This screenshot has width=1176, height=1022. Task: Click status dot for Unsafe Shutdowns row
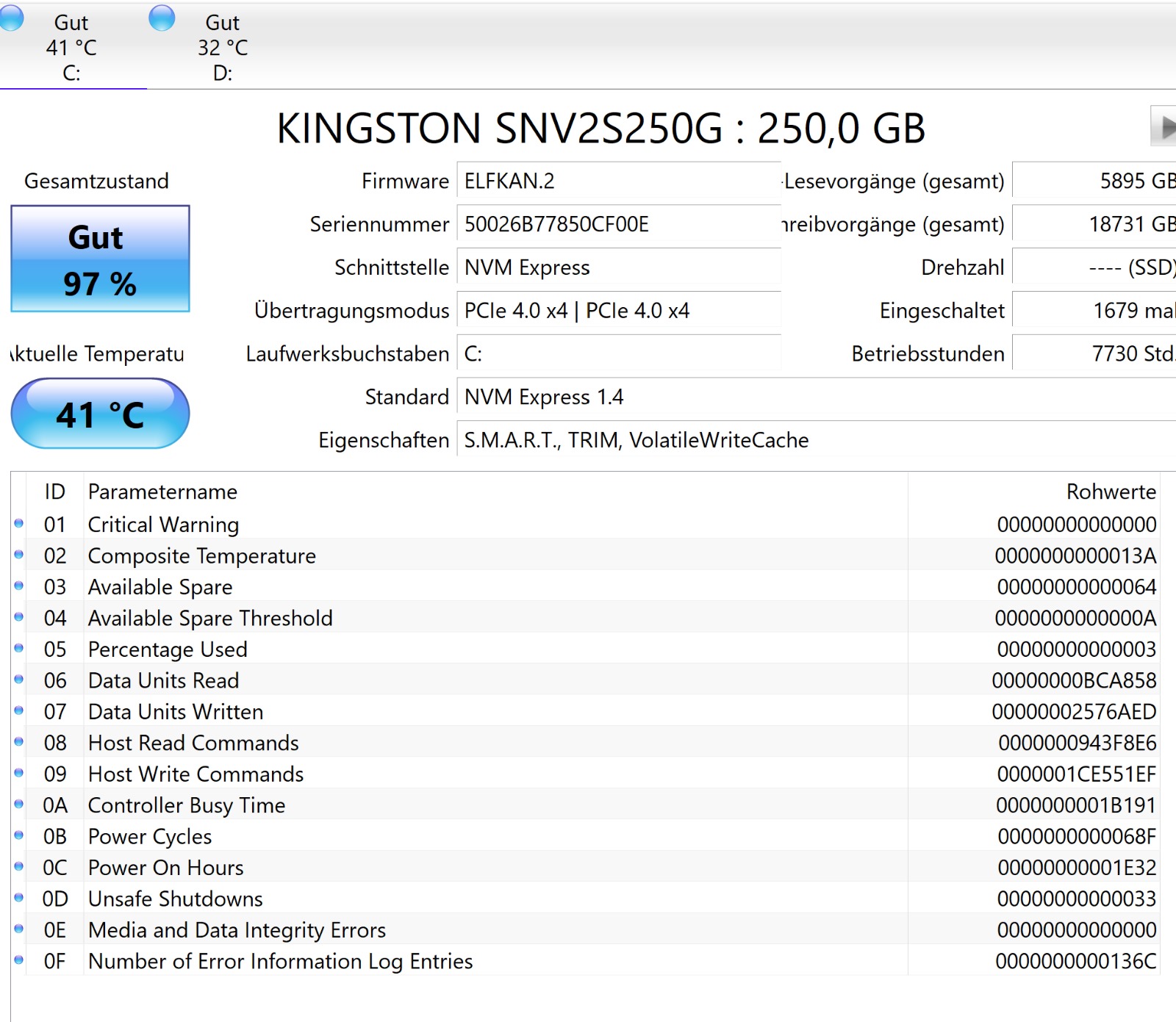(19, 898)
